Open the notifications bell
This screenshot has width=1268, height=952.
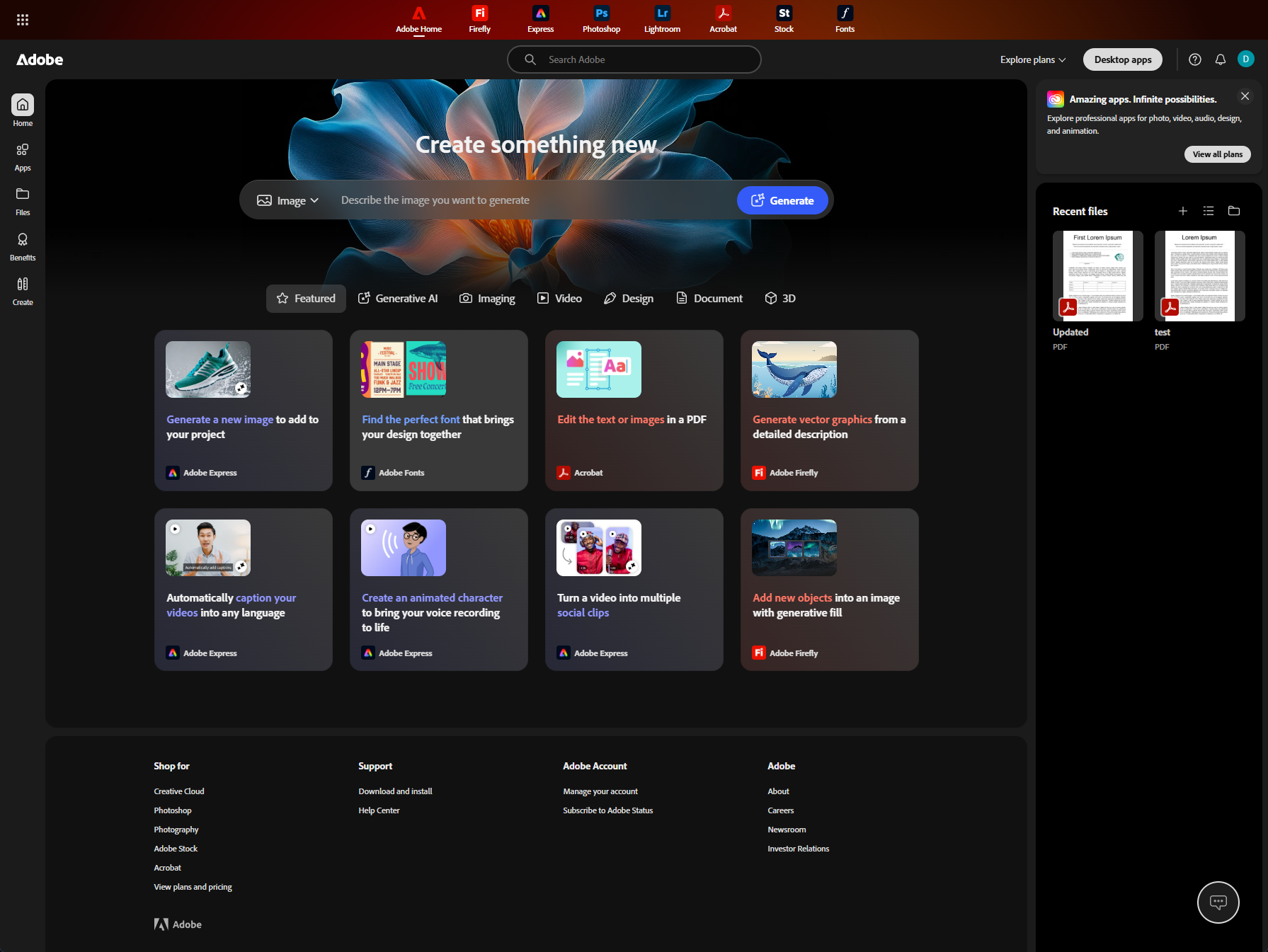1221,59
